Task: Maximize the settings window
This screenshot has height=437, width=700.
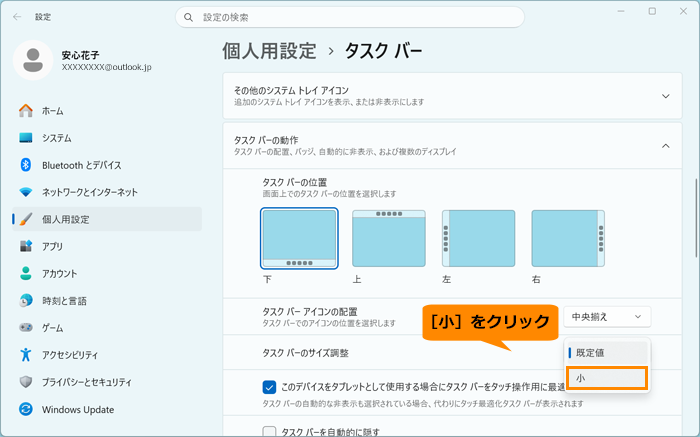Action: click(652, 11)
